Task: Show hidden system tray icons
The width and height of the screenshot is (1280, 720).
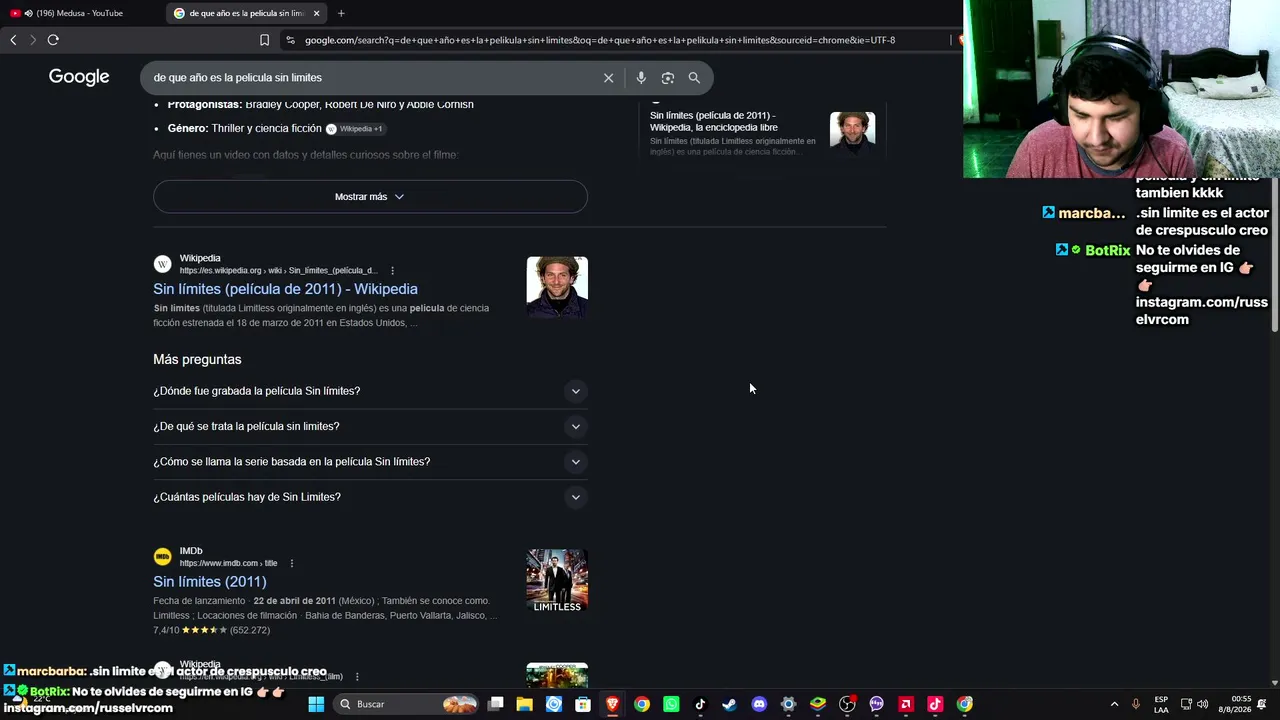Action: pos(1114,704)
